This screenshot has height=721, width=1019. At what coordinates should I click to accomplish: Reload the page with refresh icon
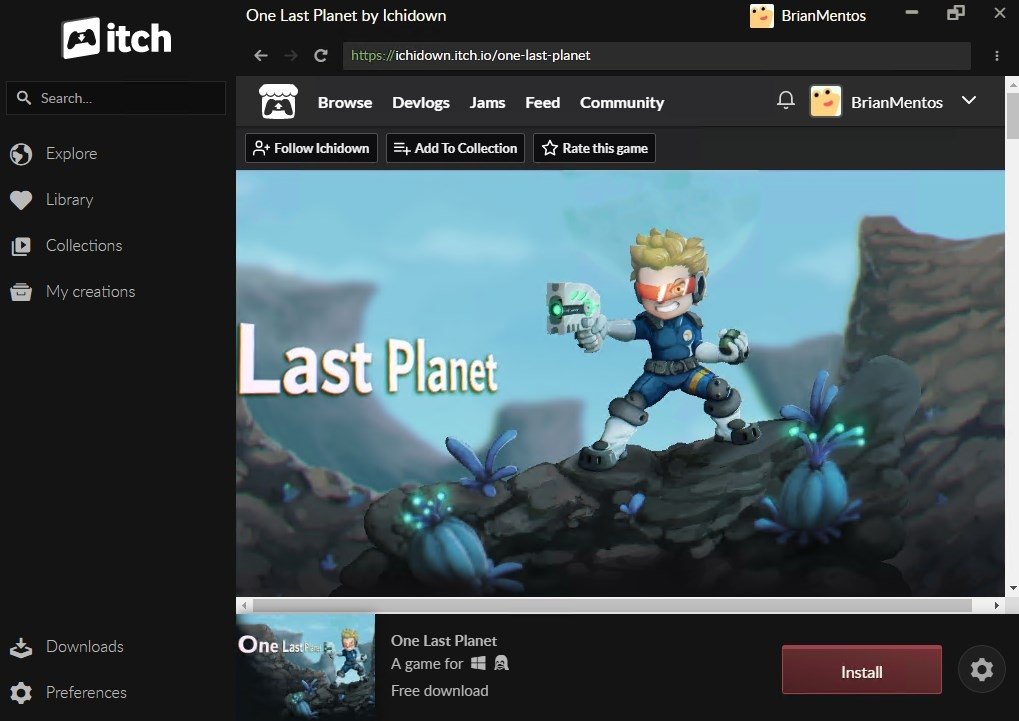click(x=321, y=56)
